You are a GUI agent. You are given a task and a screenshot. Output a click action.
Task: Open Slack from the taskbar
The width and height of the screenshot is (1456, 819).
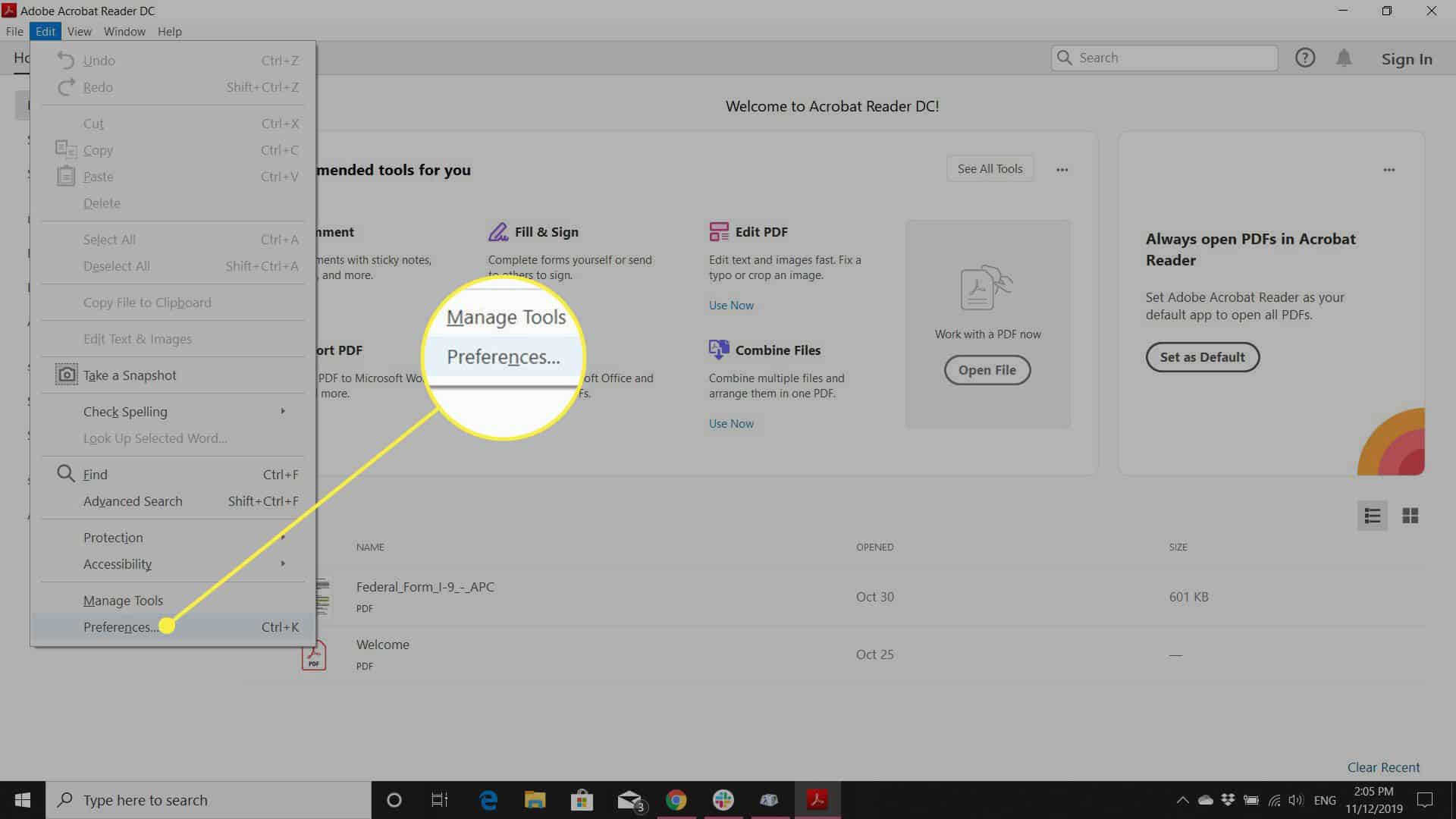pos(723,800)
